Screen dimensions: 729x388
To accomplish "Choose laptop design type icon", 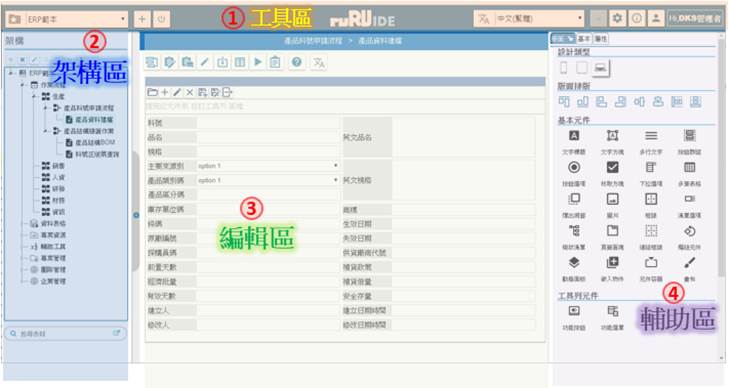I will click(601, 68).
